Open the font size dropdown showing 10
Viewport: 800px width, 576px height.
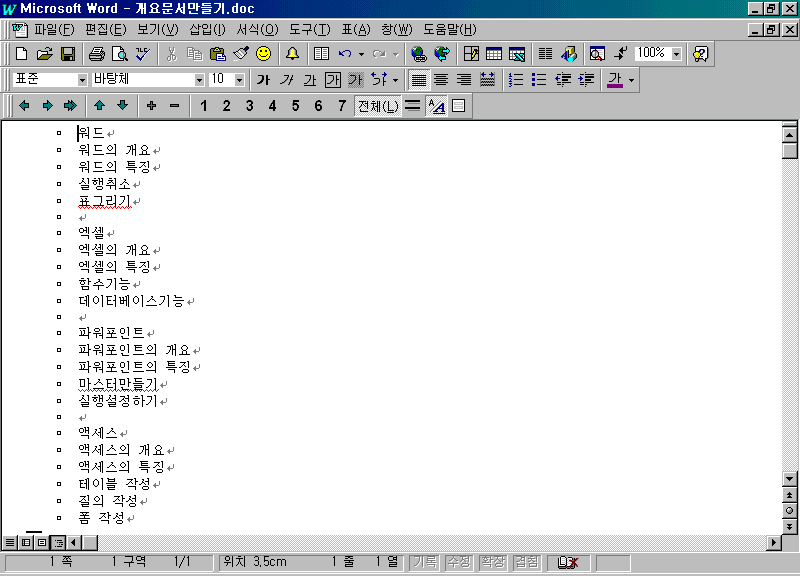coord(239,80)
